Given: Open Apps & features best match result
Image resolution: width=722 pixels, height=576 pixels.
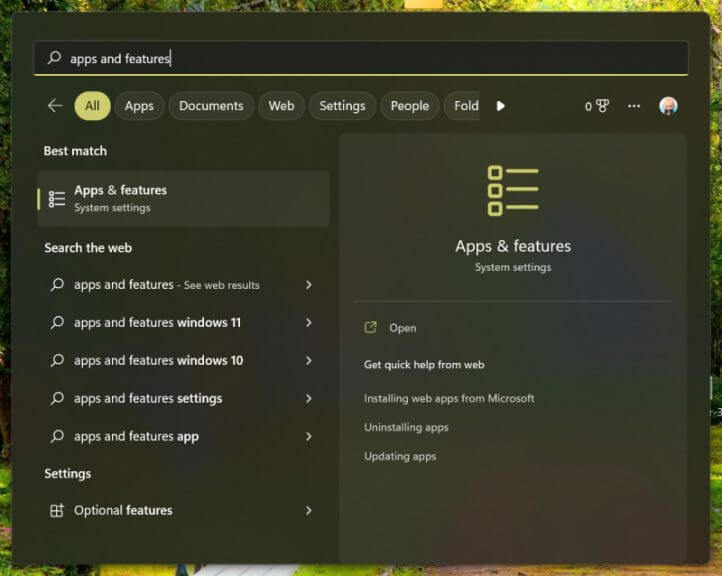Looking at the screenshot, I should pos(183,199).
